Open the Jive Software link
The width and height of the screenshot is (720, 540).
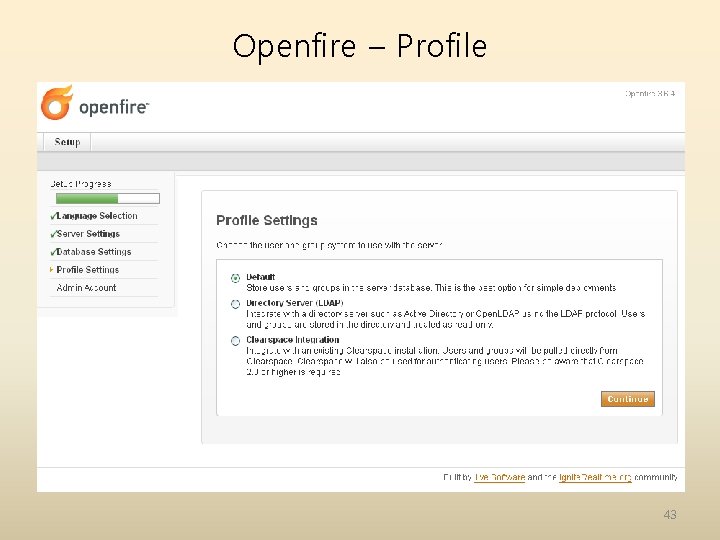(500, 477)
